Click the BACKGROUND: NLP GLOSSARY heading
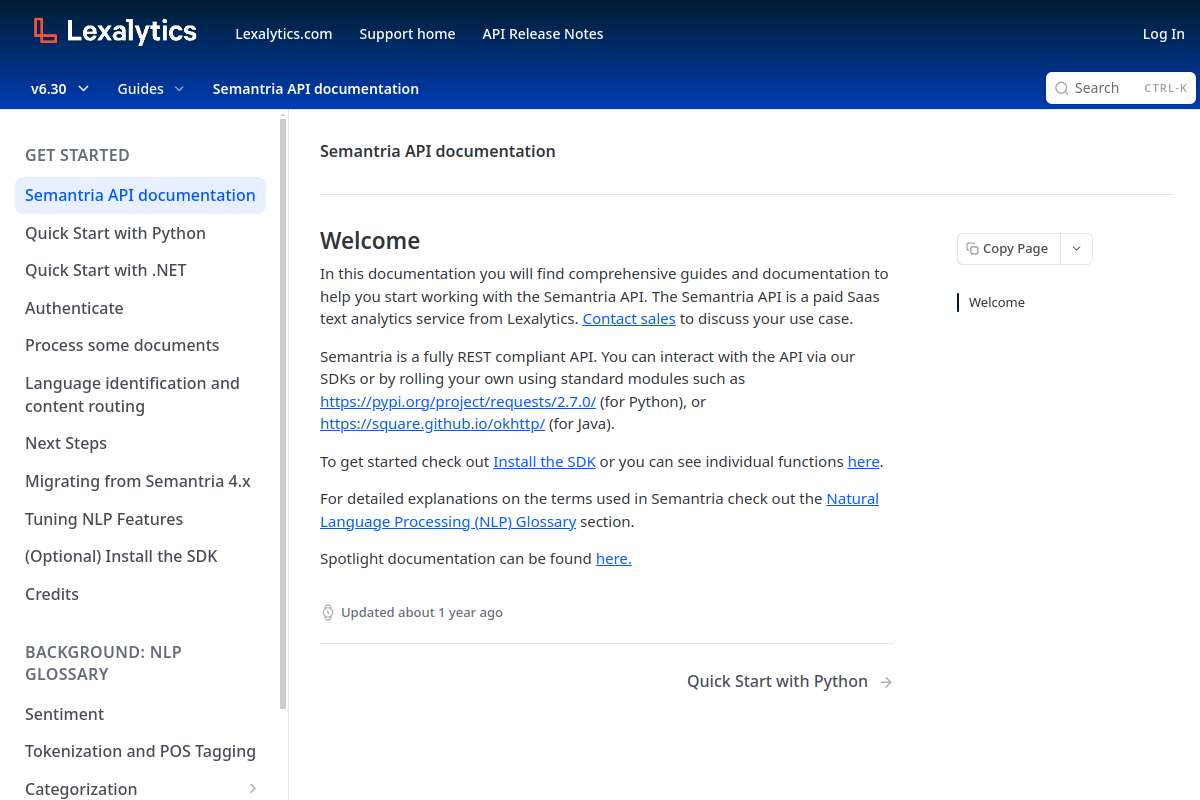Image resolution: width=1200 pixels, height=800 pixels. point(103,663)
